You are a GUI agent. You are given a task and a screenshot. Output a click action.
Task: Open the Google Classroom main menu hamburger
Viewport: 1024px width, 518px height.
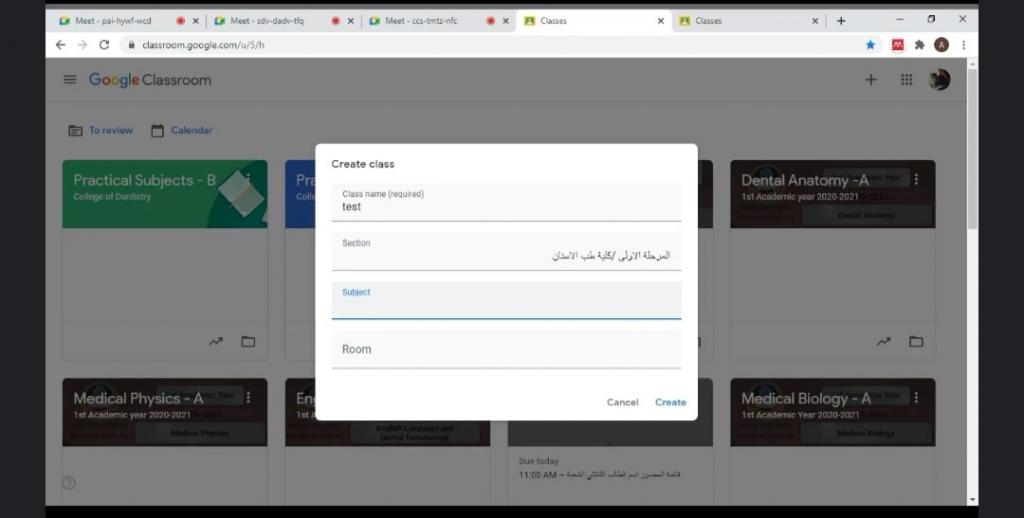[x=70, y=80]
